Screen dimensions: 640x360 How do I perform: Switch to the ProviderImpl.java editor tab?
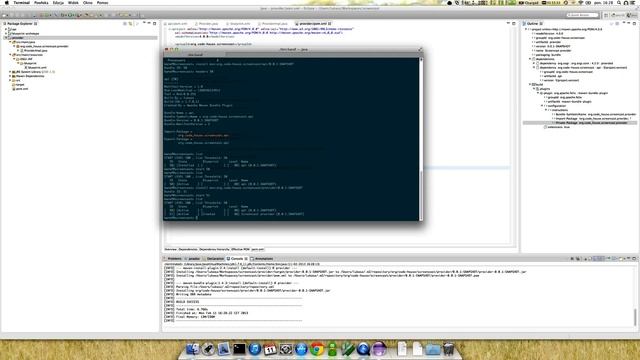(274, 24)
